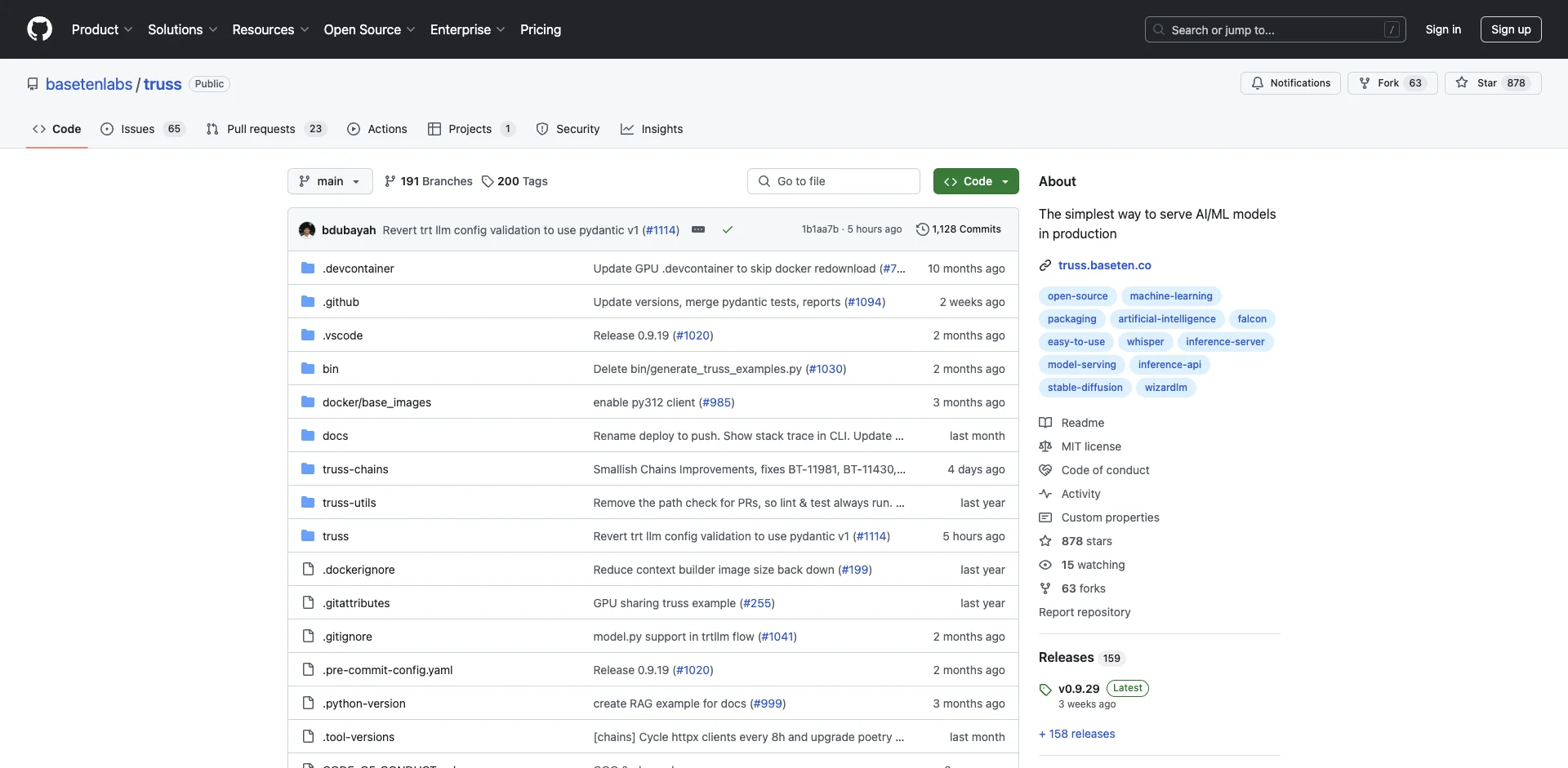
Task: Switch to the Pull requests tab
Action: 266,129
